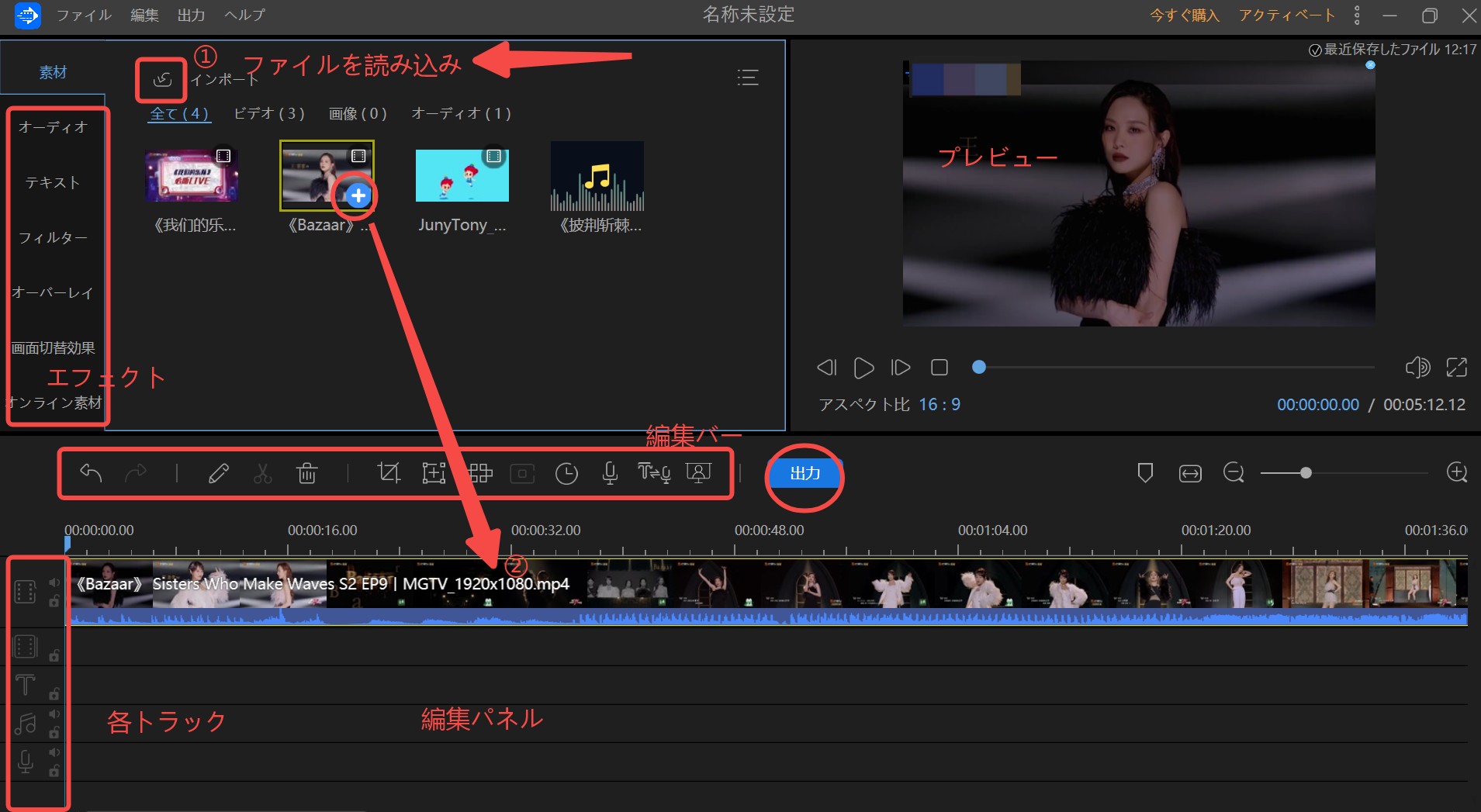Open the オーバーレイ sidebar category
1481x812 pixels.
click(x=54, y=292)
